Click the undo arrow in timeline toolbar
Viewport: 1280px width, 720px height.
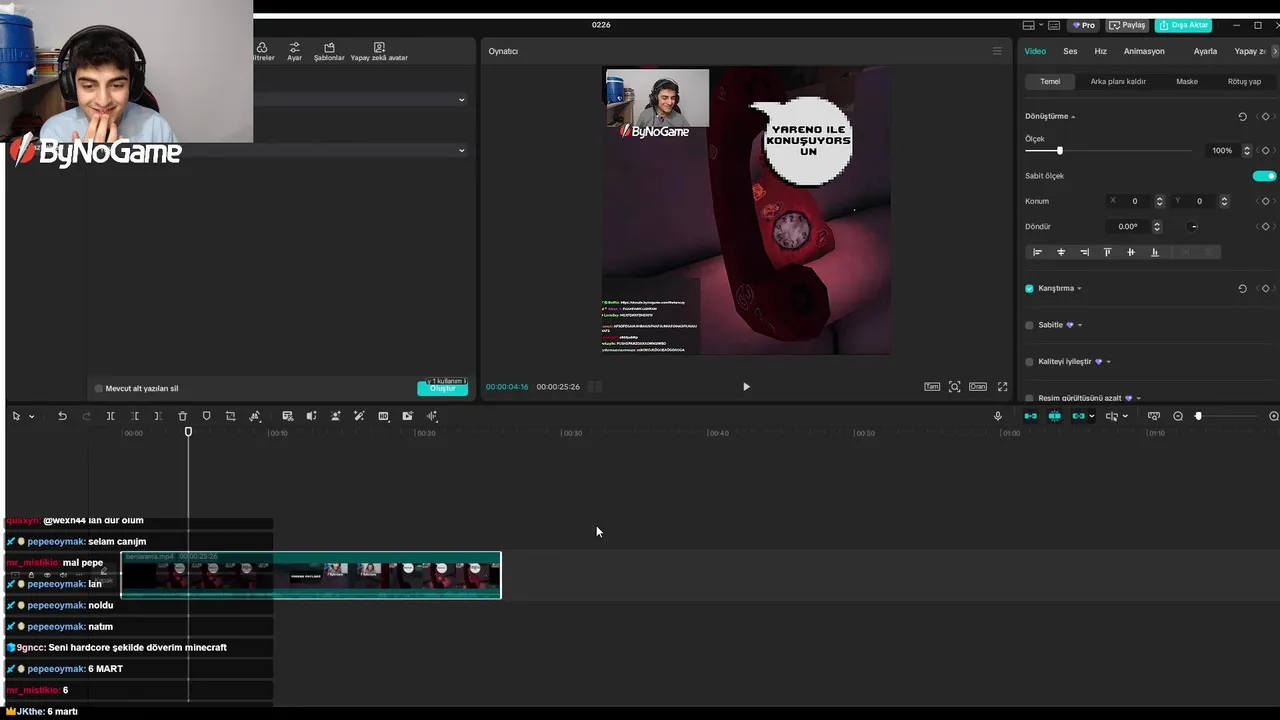(x=62, y=416)
